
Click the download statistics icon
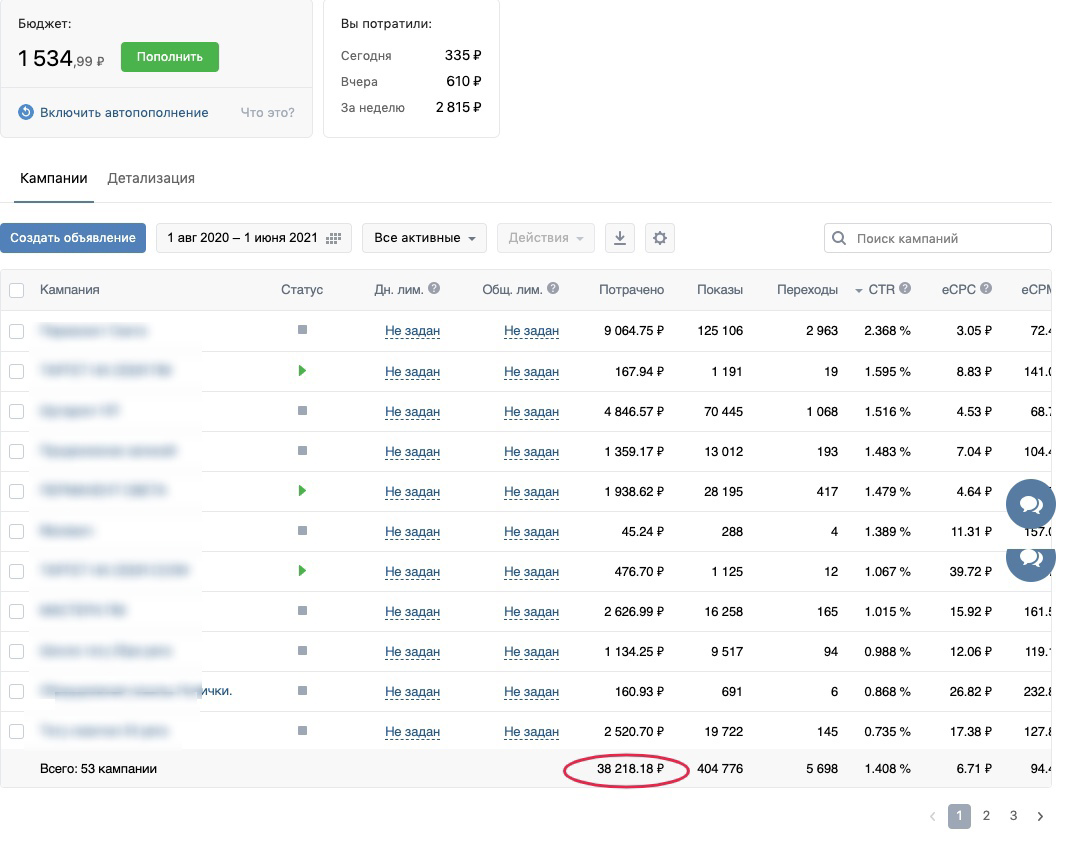click(x=620, y=238)
